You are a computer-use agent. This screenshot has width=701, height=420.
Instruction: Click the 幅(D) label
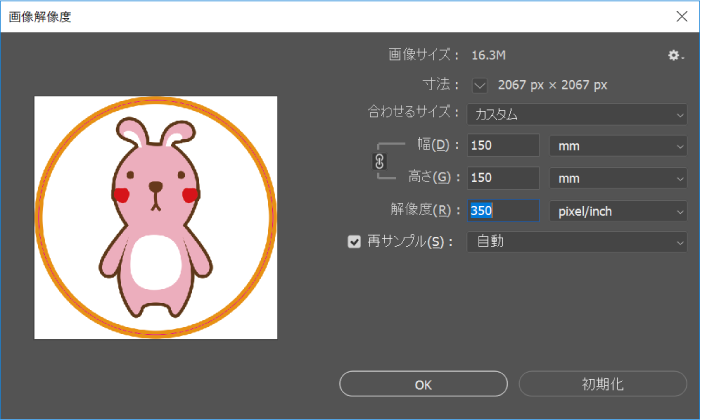(438, 145)
